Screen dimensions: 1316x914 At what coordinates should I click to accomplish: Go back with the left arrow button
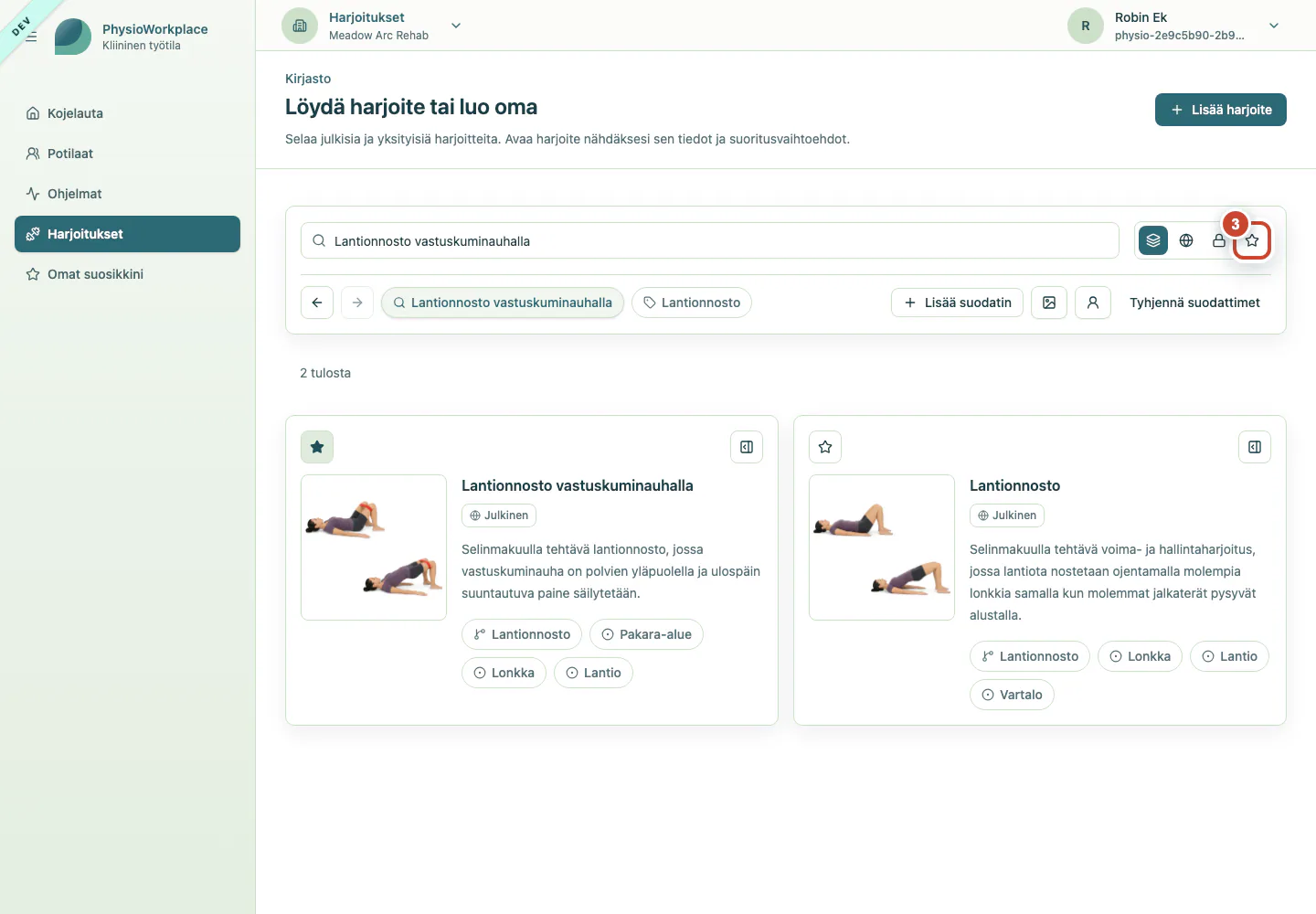tap(317, 303)
